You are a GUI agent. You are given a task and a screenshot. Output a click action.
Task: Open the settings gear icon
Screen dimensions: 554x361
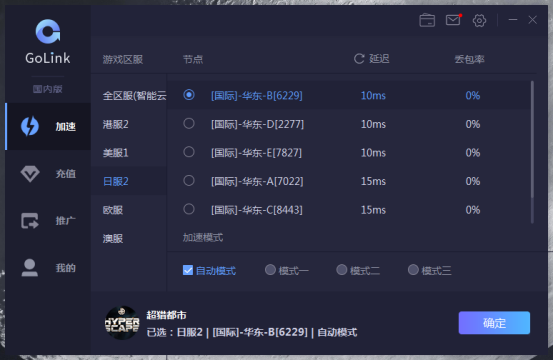point(479,20)
